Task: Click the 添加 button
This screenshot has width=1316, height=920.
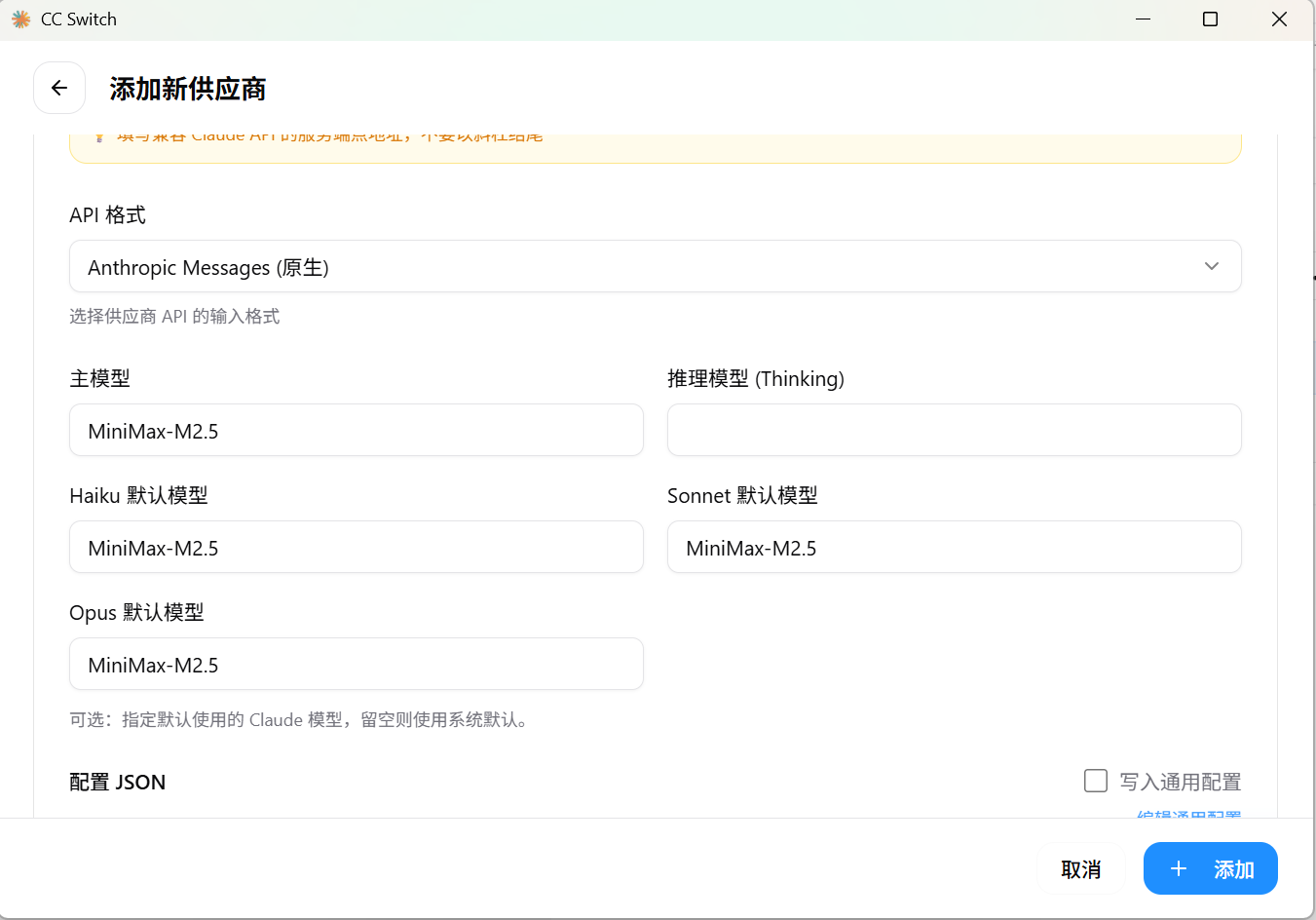Action: click(x=1210, y=868)
